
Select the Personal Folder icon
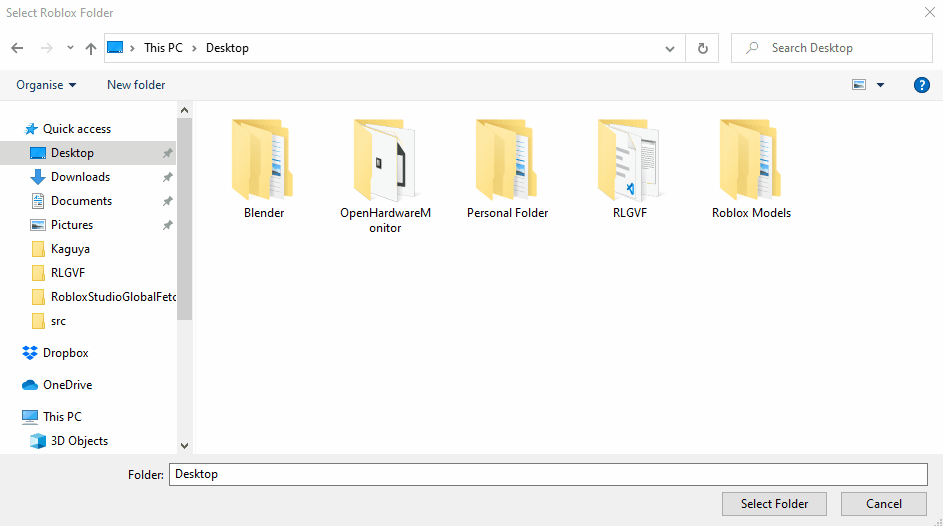click(507, 160)
